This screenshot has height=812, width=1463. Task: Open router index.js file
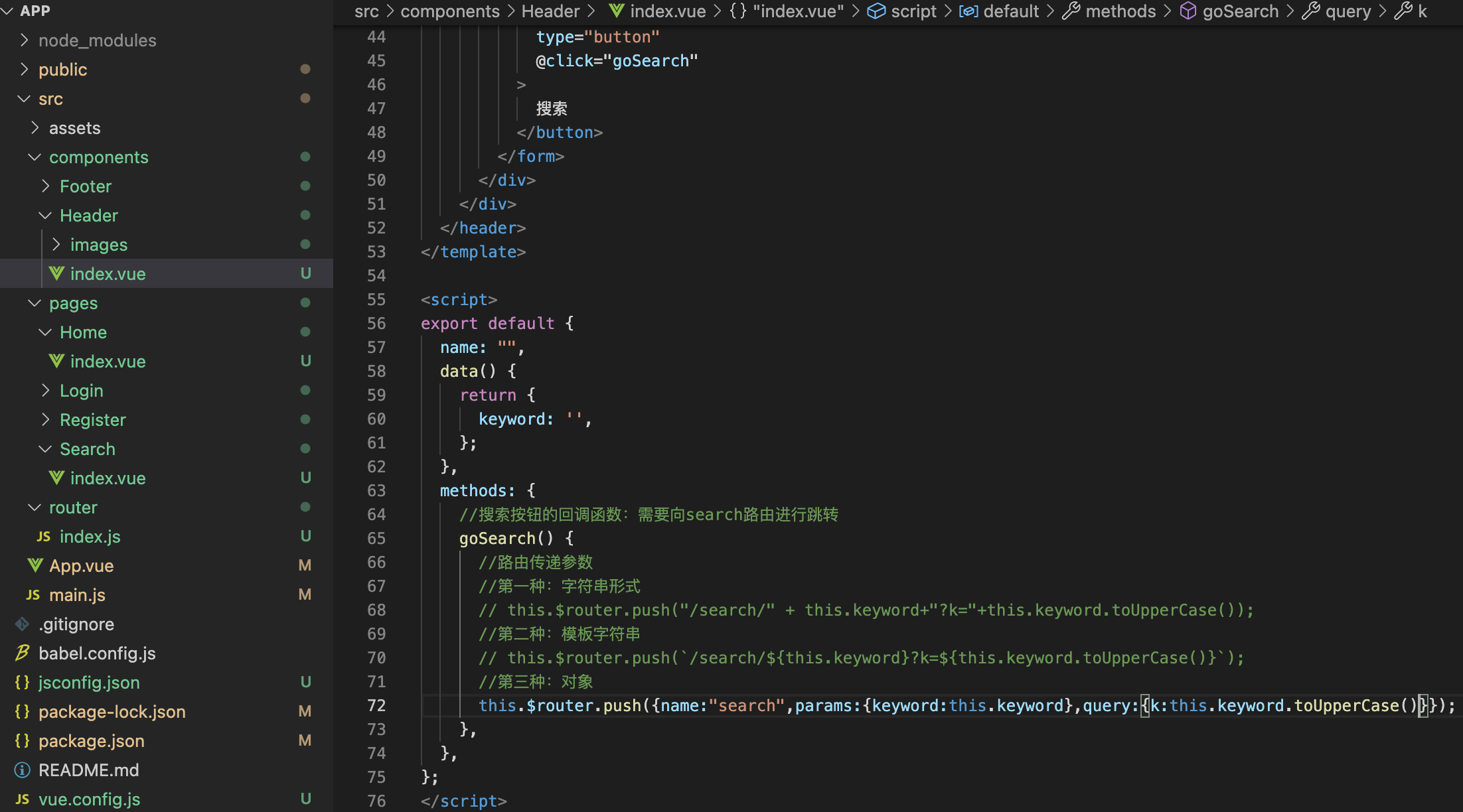click(x=90, y=537)
